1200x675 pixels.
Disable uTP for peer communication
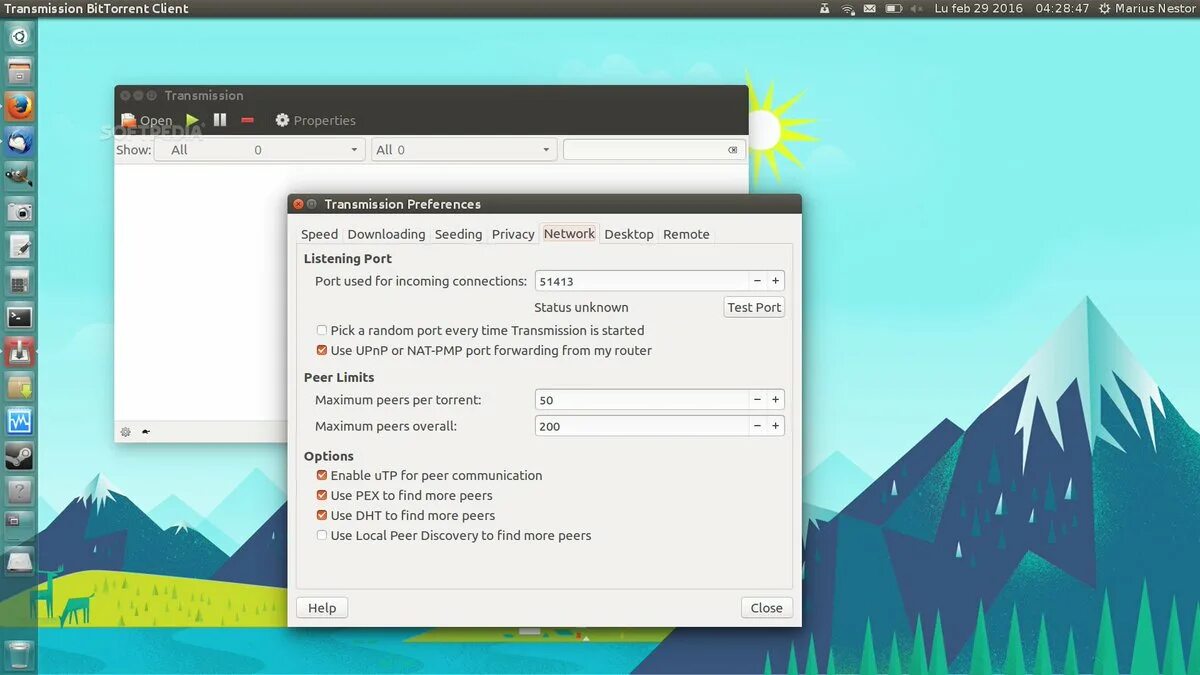pos(322,475)
